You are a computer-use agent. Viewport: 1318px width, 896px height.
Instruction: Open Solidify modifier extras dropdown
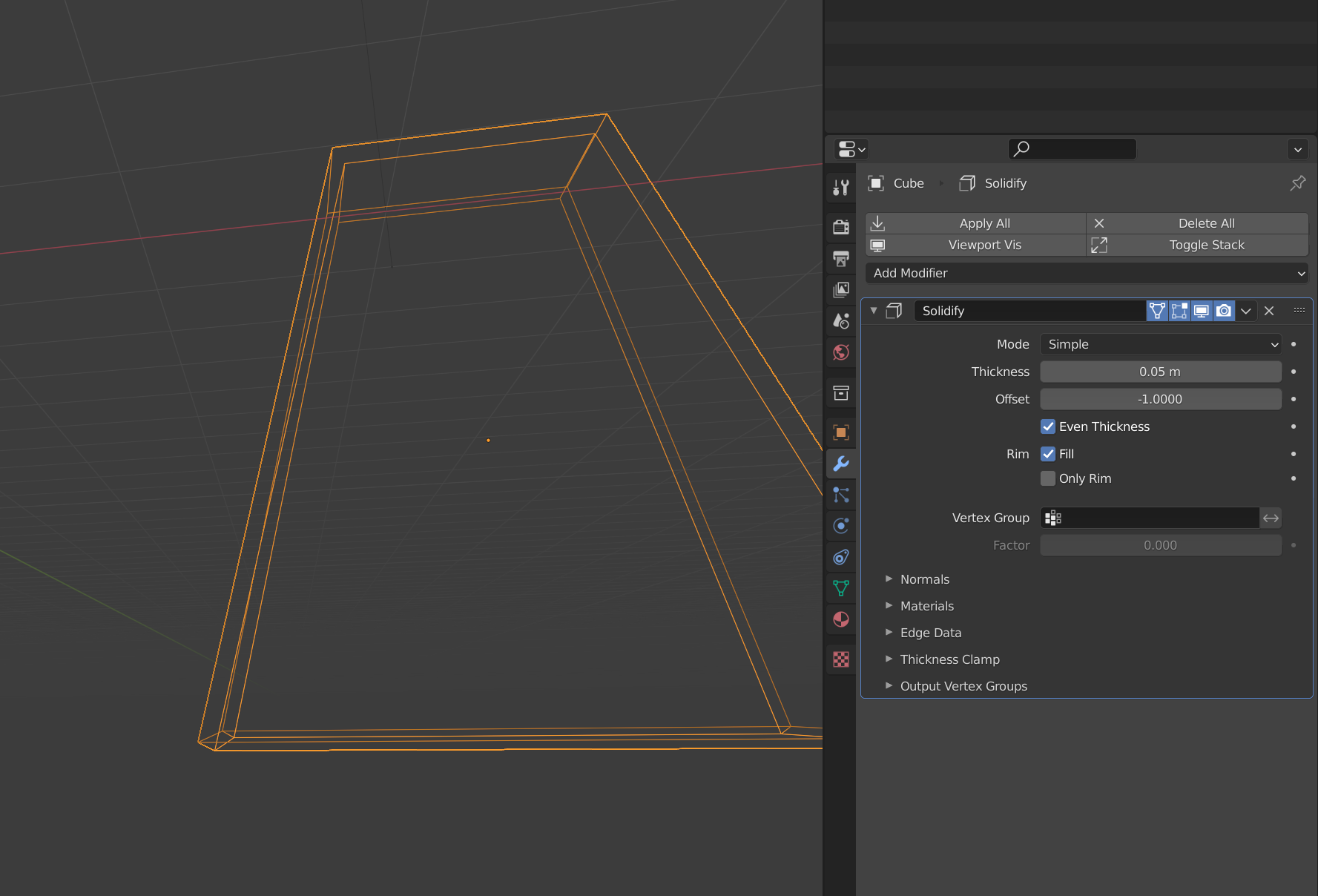(1246, 311)
